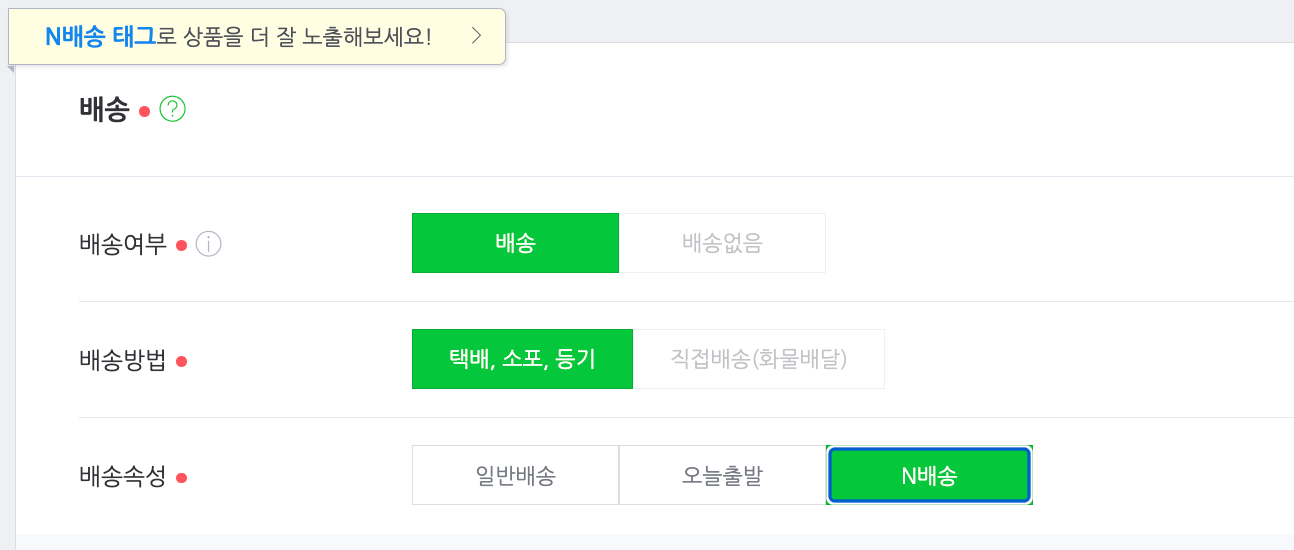Click the 배송 section heading
This screenshot has width=1294, height=550.
tap(104, 109)
